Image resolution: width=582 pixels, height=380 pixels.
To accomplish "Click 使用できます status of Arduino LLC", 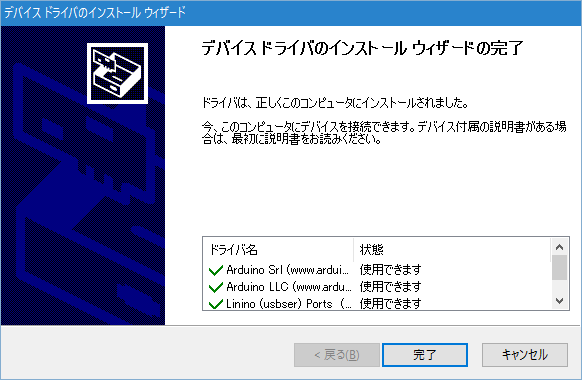I will point(390,287).
